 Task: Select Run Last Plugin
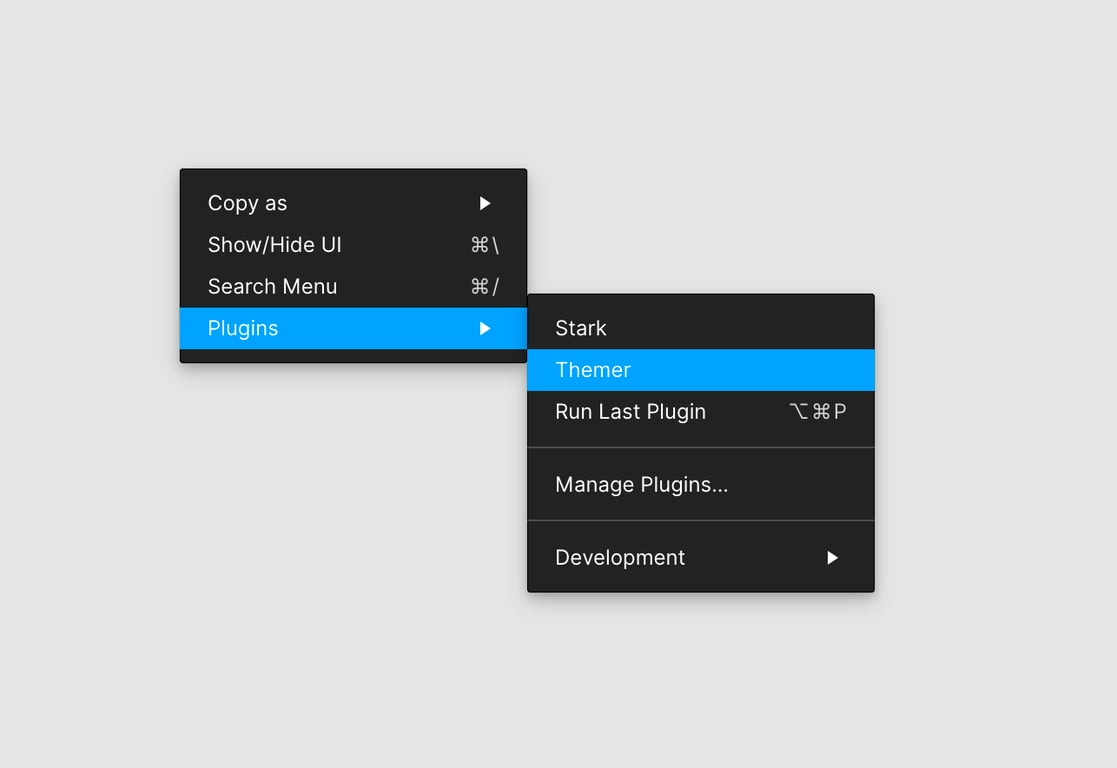tap(630, 412)
